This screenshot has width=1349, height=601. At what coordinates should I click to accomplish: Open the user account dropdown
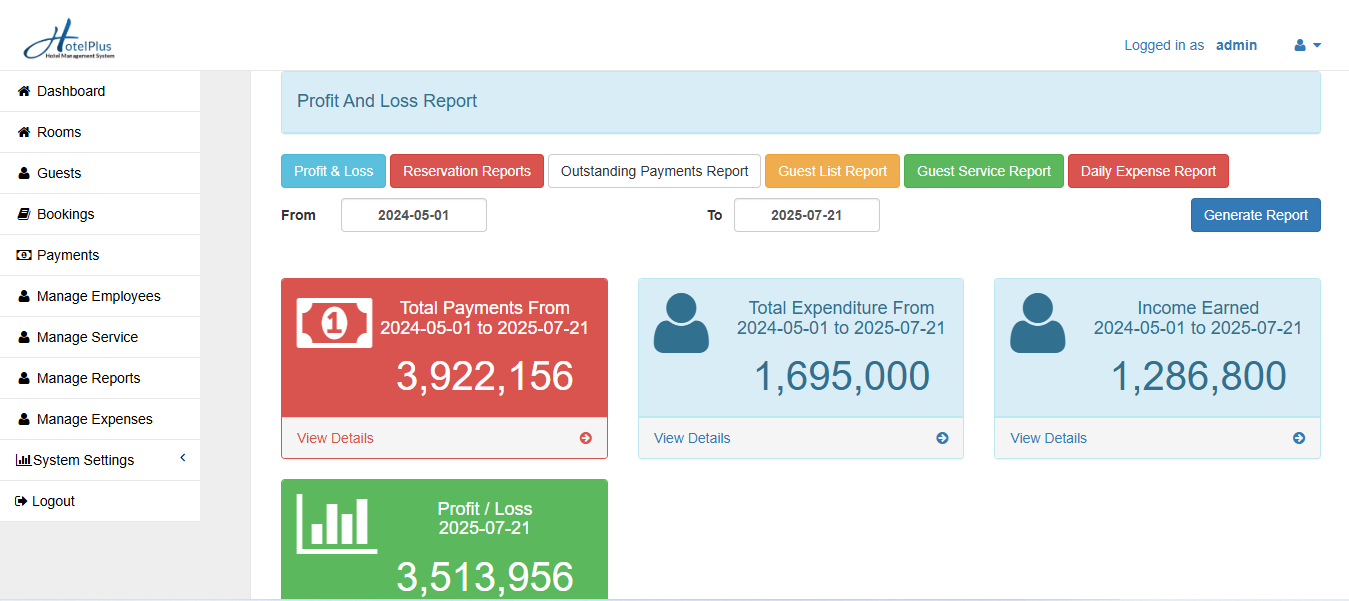coord(1308,45)
